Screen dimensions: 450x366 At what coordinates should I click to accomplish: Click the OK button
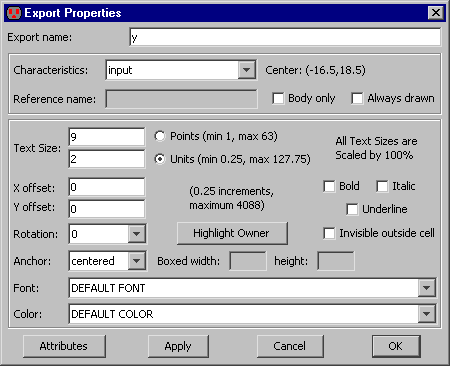396,346
